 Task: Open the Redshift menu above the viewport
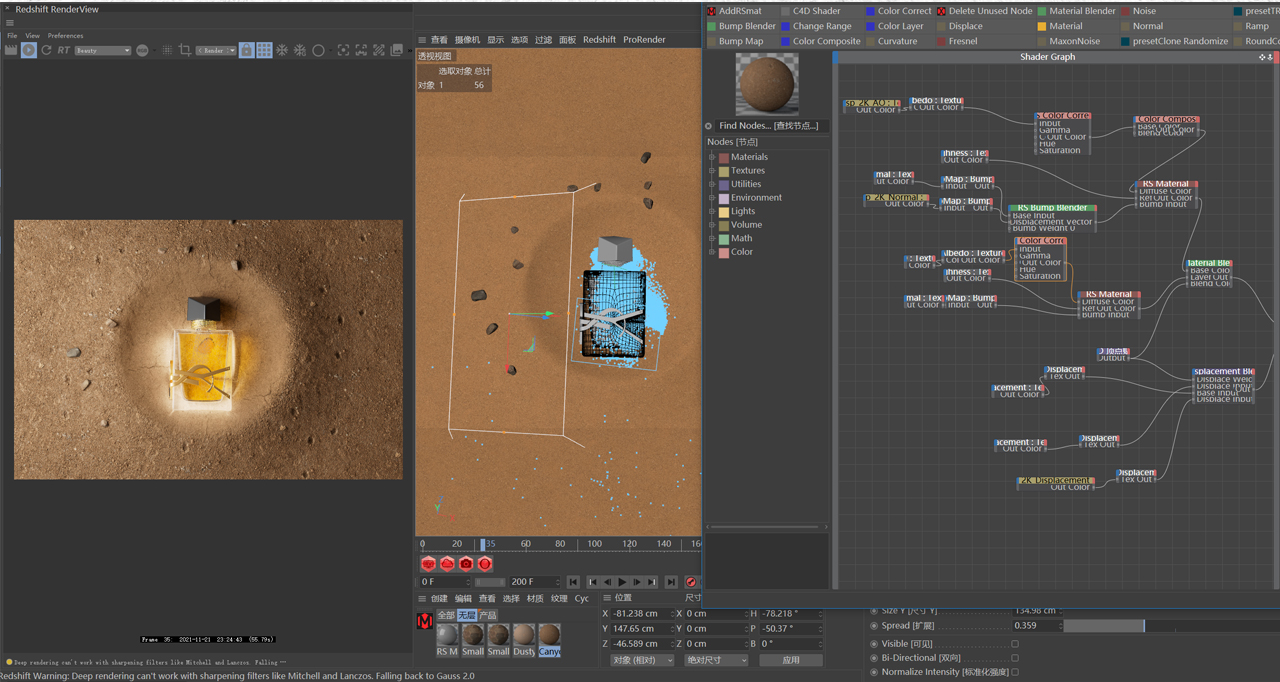point(599,40)
